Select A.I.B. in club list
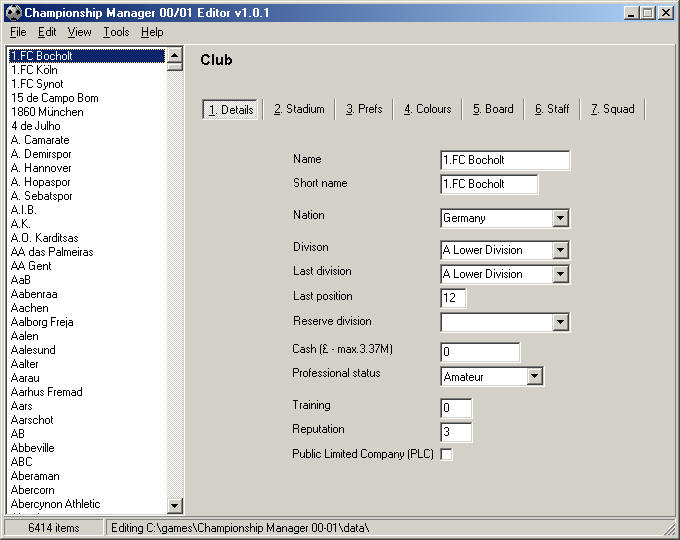Viewport: 680px width, 540px height. [87, 210]
